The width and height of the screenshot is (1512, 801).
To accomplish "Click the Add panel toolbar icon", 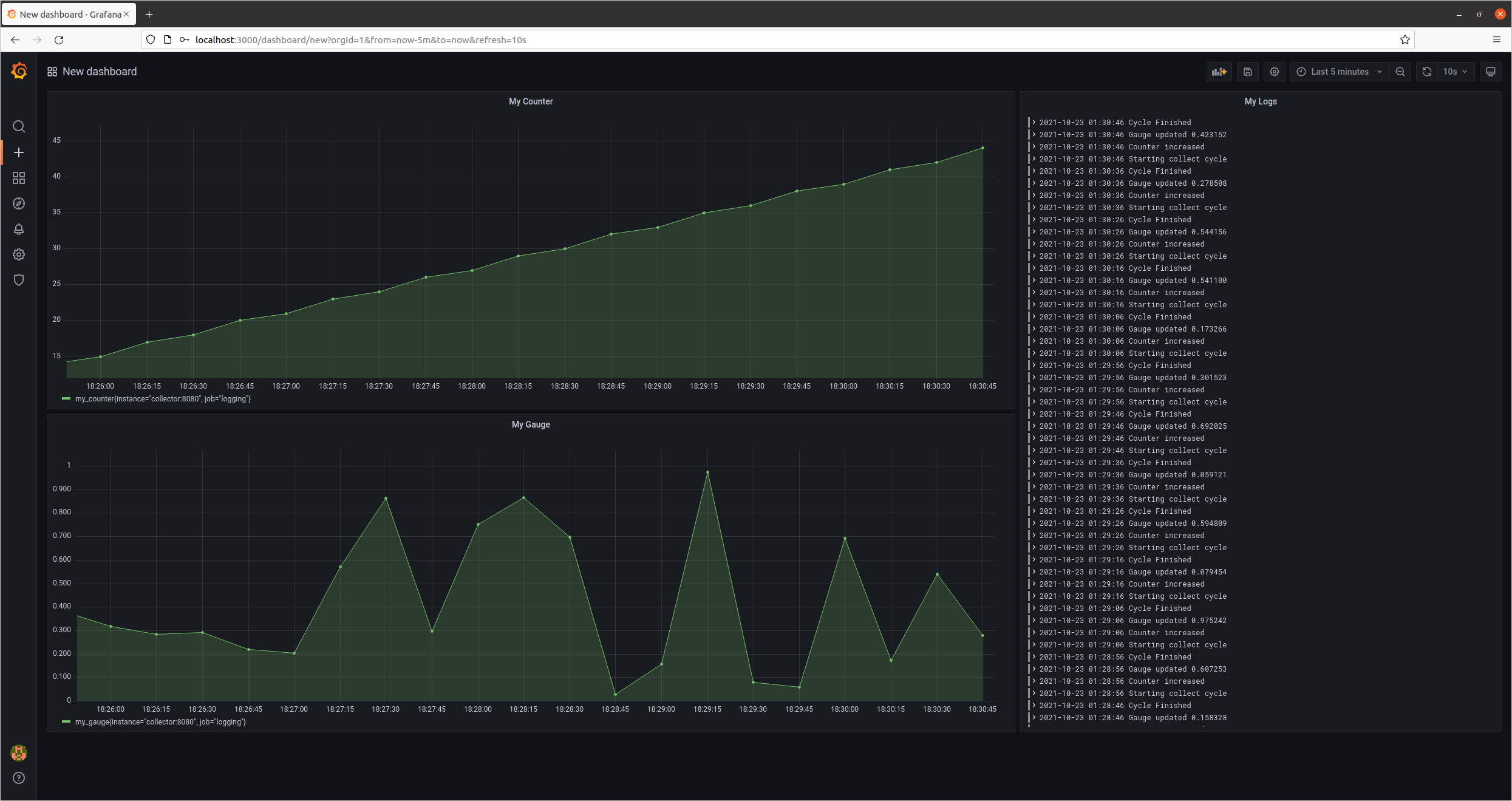I will [1219, 72].
